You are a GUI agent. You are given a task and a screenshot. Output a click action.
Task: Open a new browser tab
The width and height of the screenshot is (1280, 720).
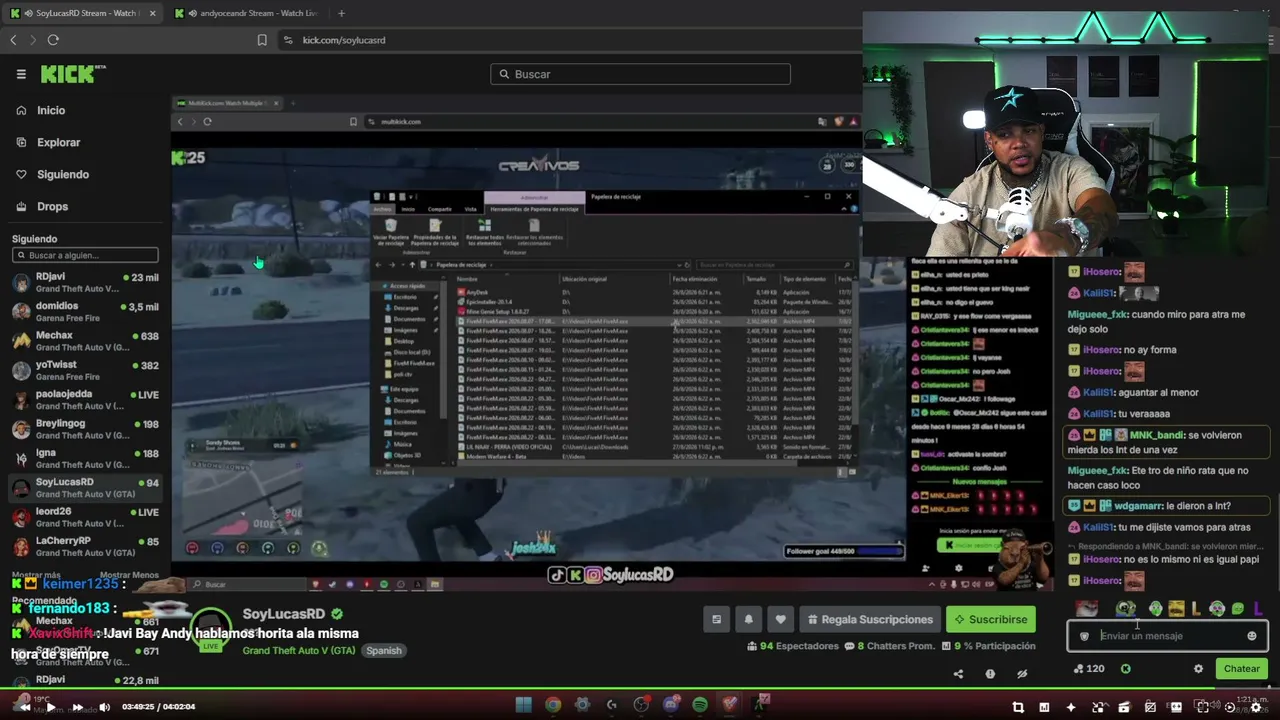341,13
